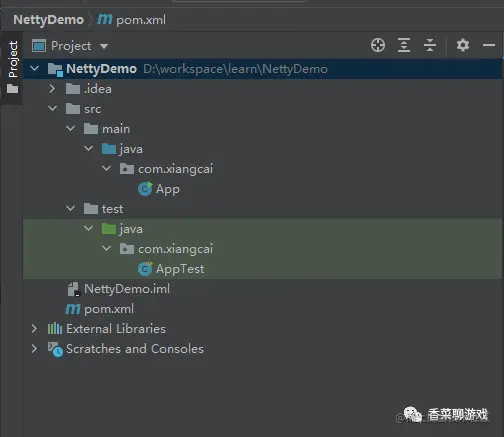Click the locate opened file crosshair icon

(x=378, y=45)
